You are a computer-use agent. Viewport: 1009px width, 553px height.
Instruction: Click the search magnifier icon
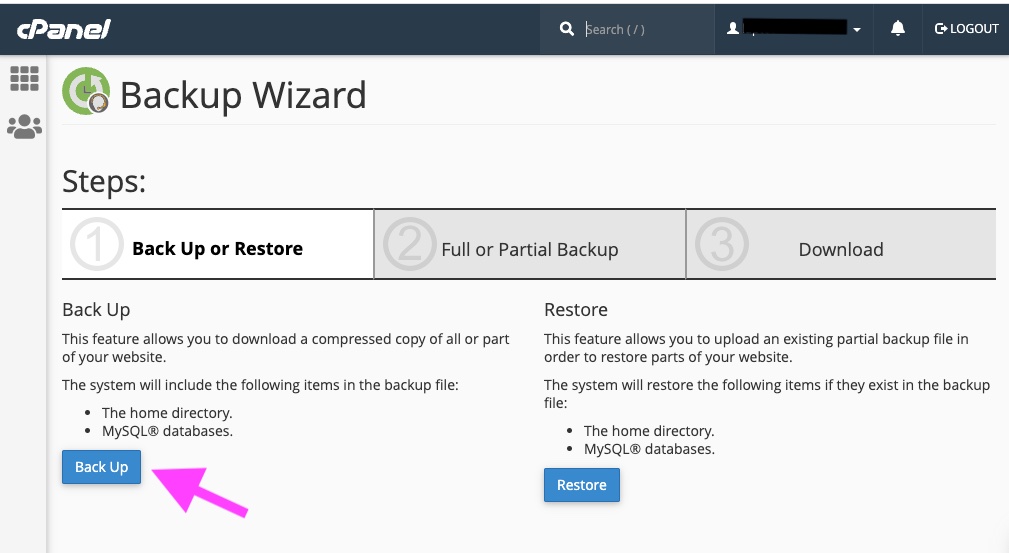(x=567, y=29)
